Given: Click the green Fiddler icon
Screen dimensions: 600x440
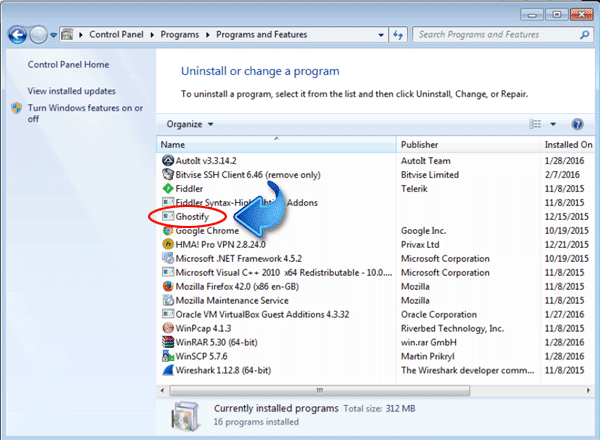Looking at the screenshot, I should click(168, 189).
